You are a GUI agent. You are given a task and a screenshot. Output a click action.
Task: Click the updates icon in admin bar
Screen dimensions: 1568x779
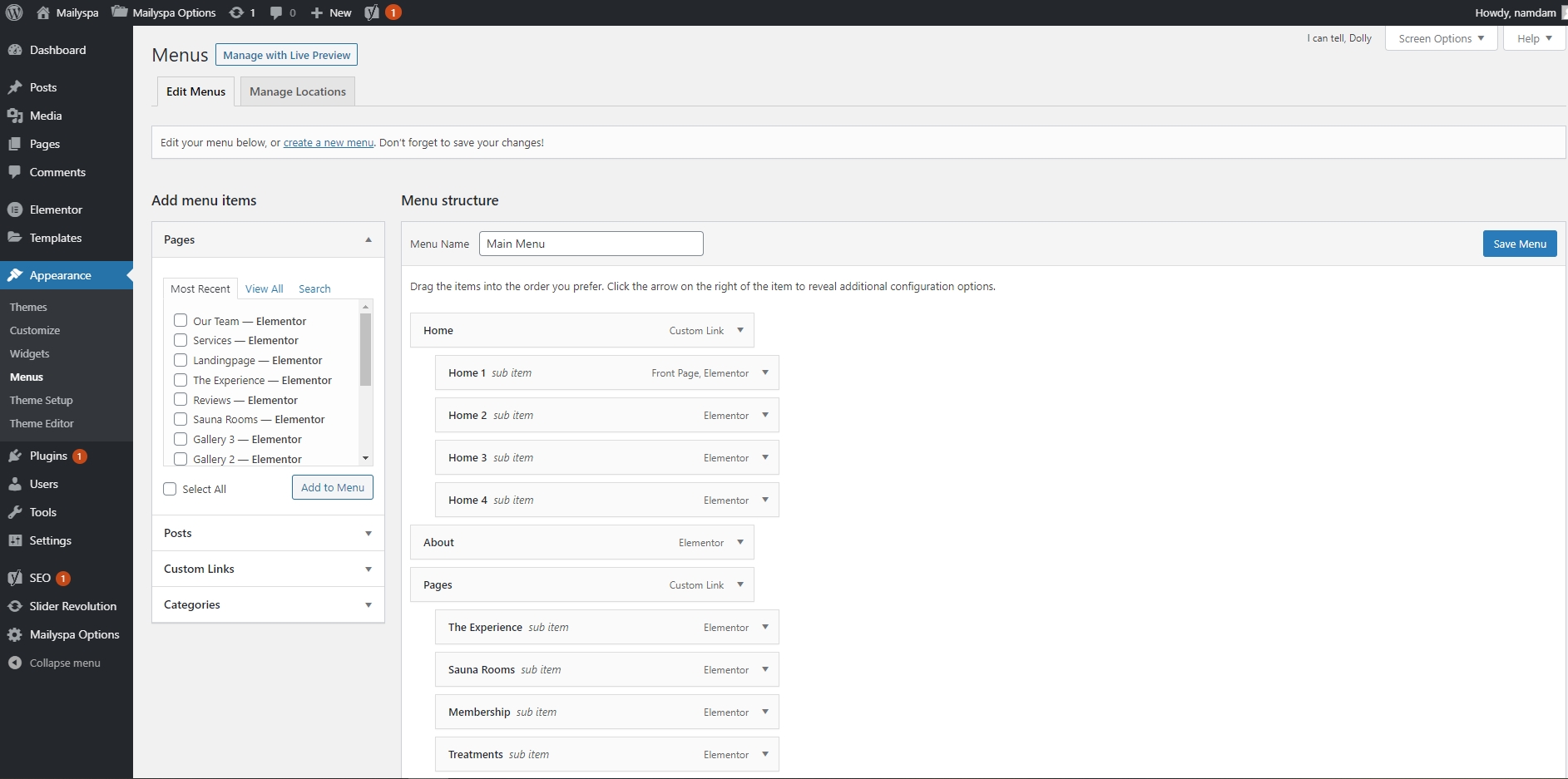(237, 12)
